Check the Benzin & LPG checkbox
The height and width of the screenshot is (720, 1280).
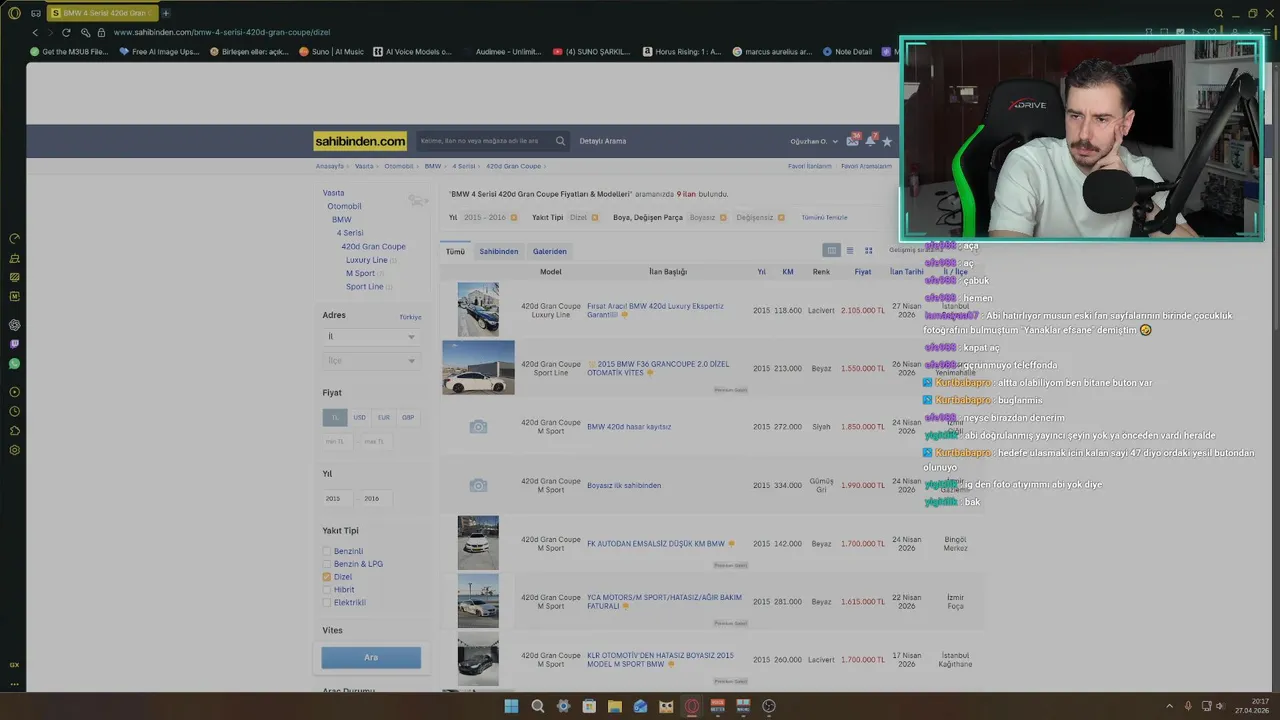tap(327, 564)
